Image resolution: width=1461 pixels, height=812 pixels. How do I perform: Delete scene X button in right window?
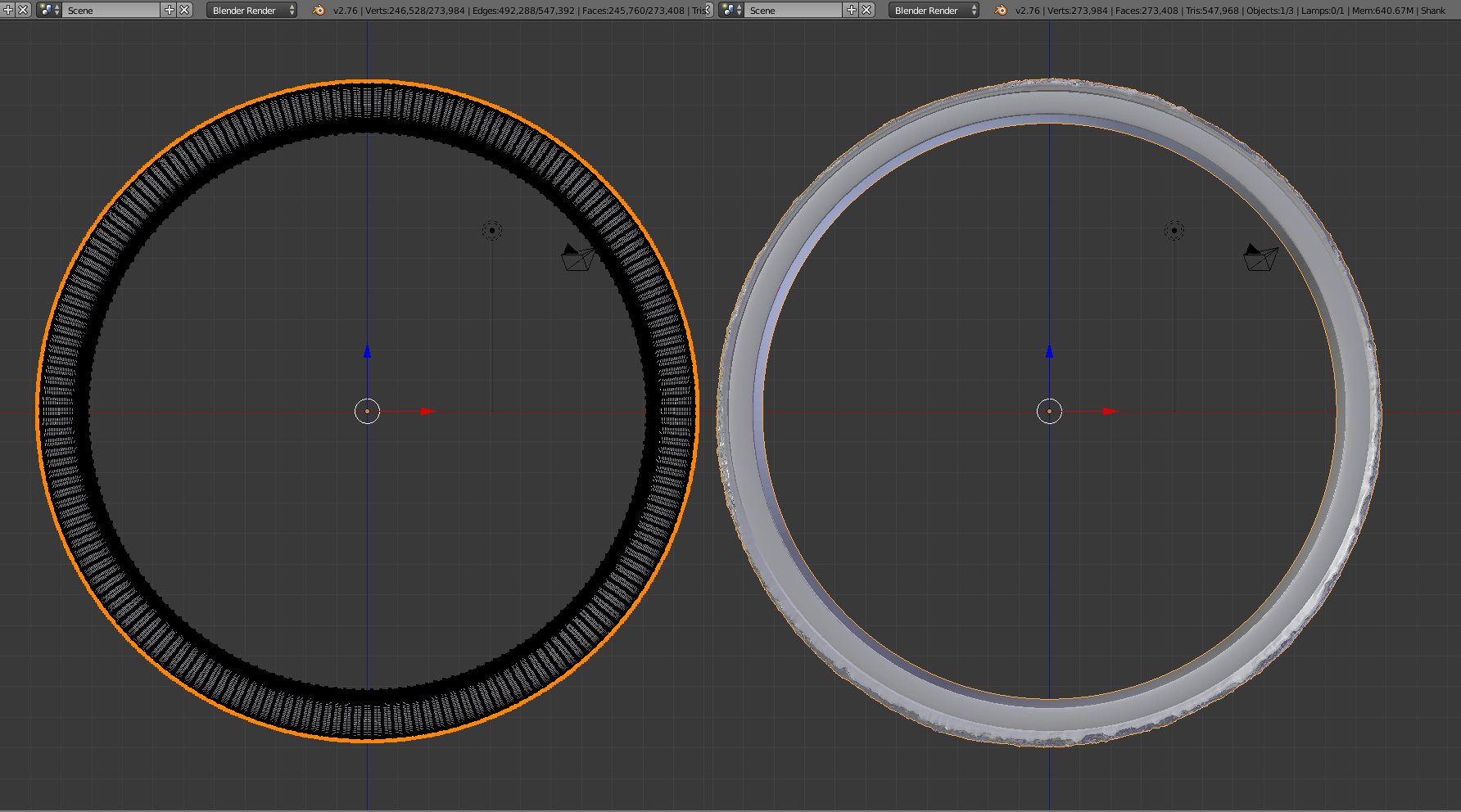pos(867,10)
